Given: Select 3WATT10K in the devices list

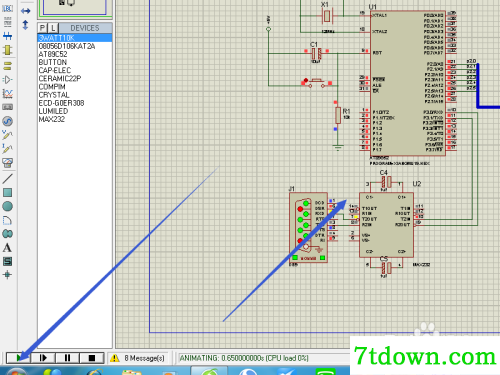Looking at the screenshot, I should (75, 38).
